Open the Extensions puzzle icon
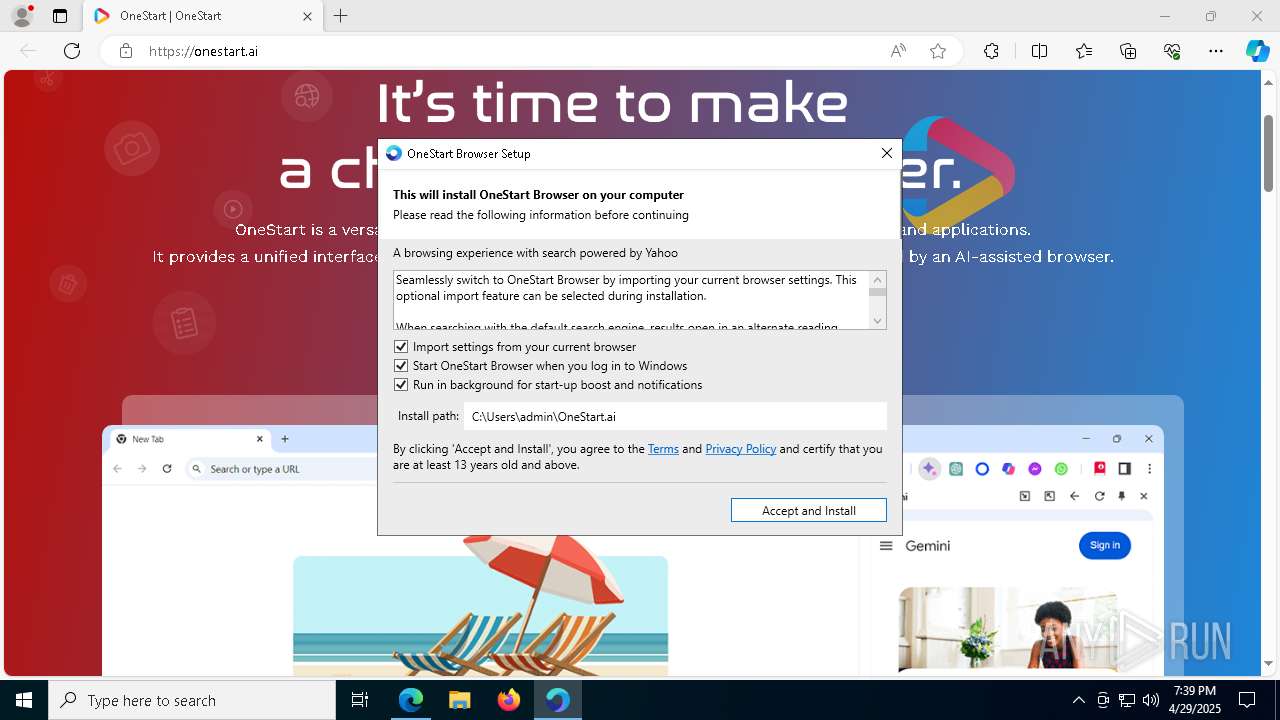Image resolution: width=1280 pixels, height=720 pixels. click(x=991, y=51)
